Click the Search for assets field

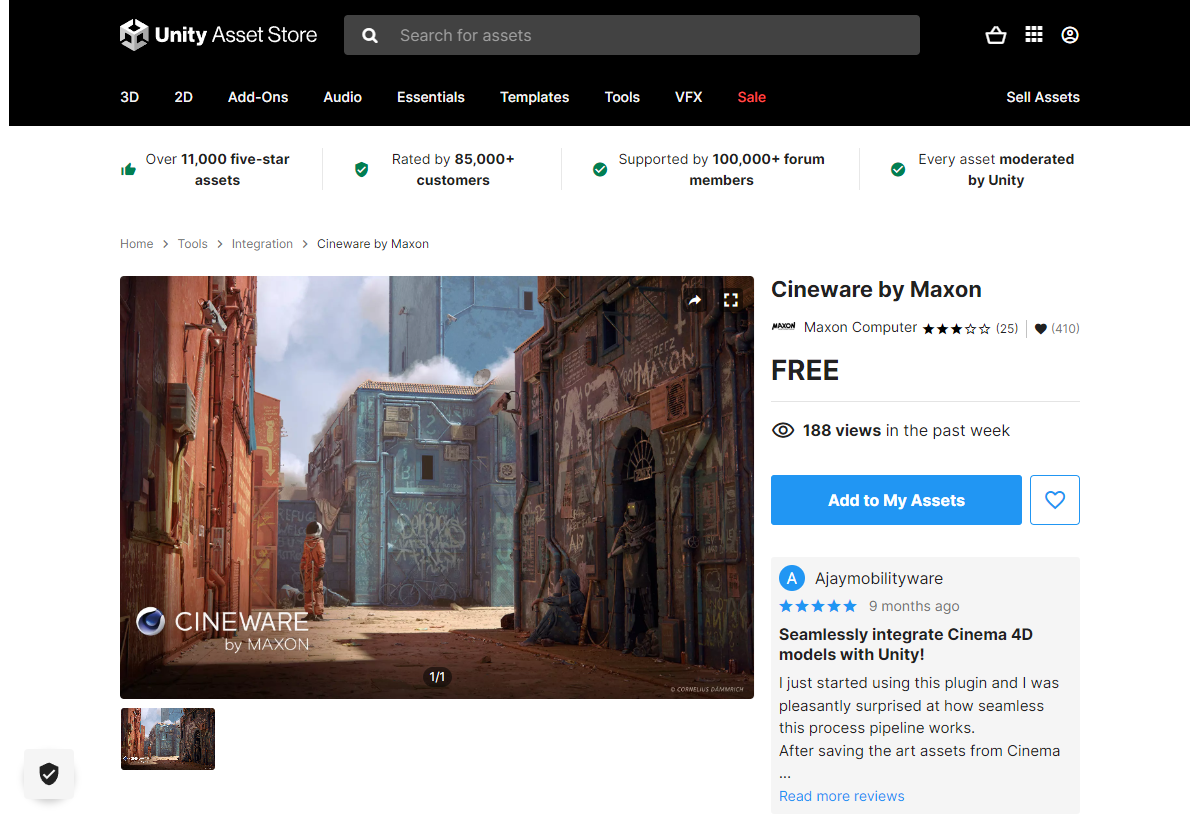click(x=632, y=35)
